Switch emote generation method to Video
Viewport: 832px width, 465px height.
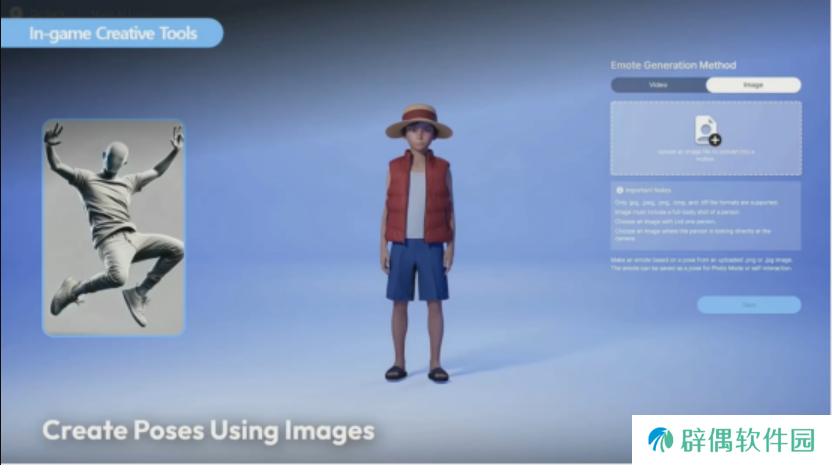658,85
